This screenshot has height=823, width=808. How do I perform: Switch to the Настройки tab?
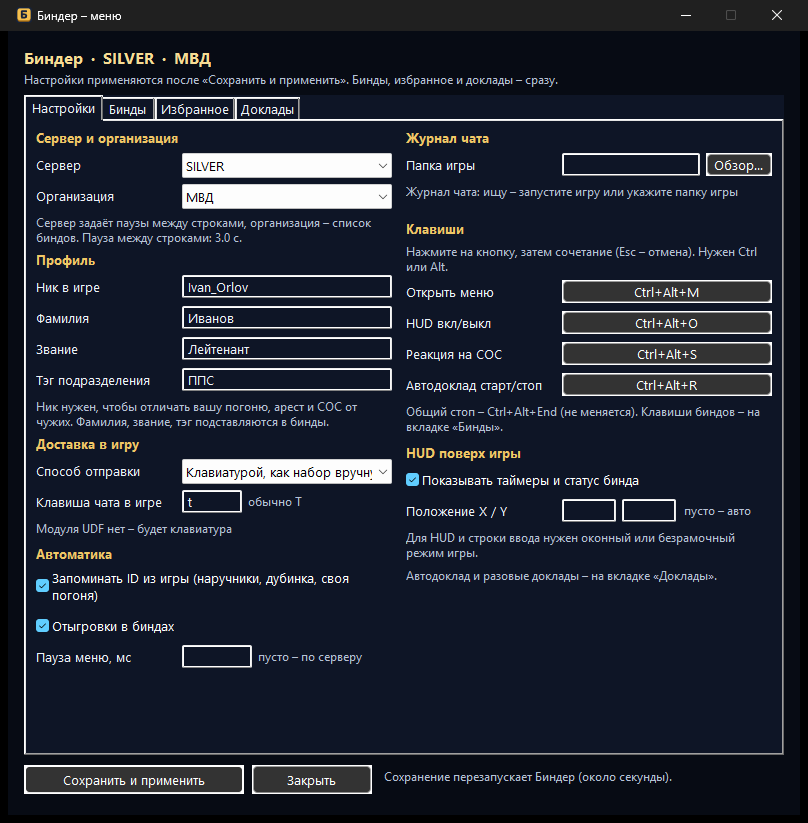[63, 109]
